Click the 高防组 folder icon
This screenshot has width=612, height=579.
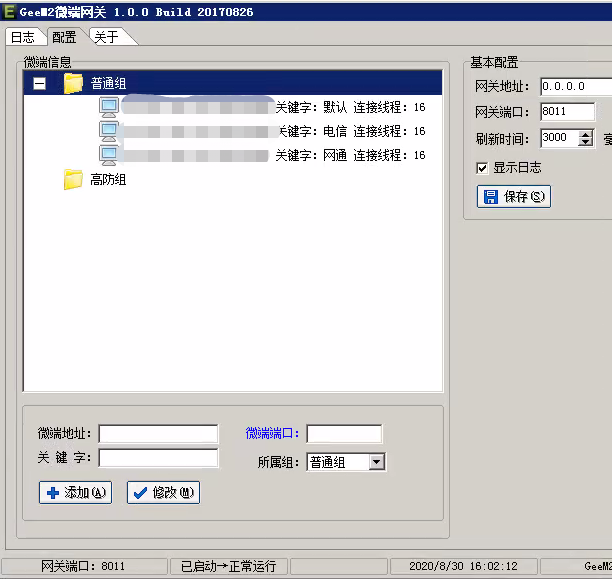(x=73, y=180)
